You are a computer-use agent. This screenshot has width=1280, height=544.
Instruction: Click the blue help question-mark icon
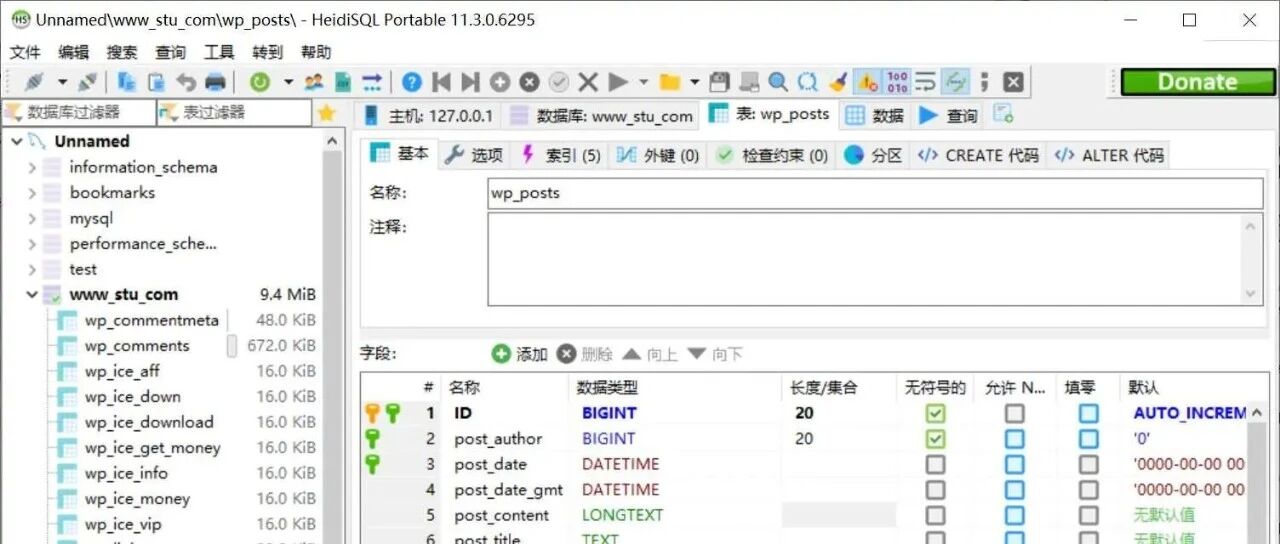tap(412, 82)
